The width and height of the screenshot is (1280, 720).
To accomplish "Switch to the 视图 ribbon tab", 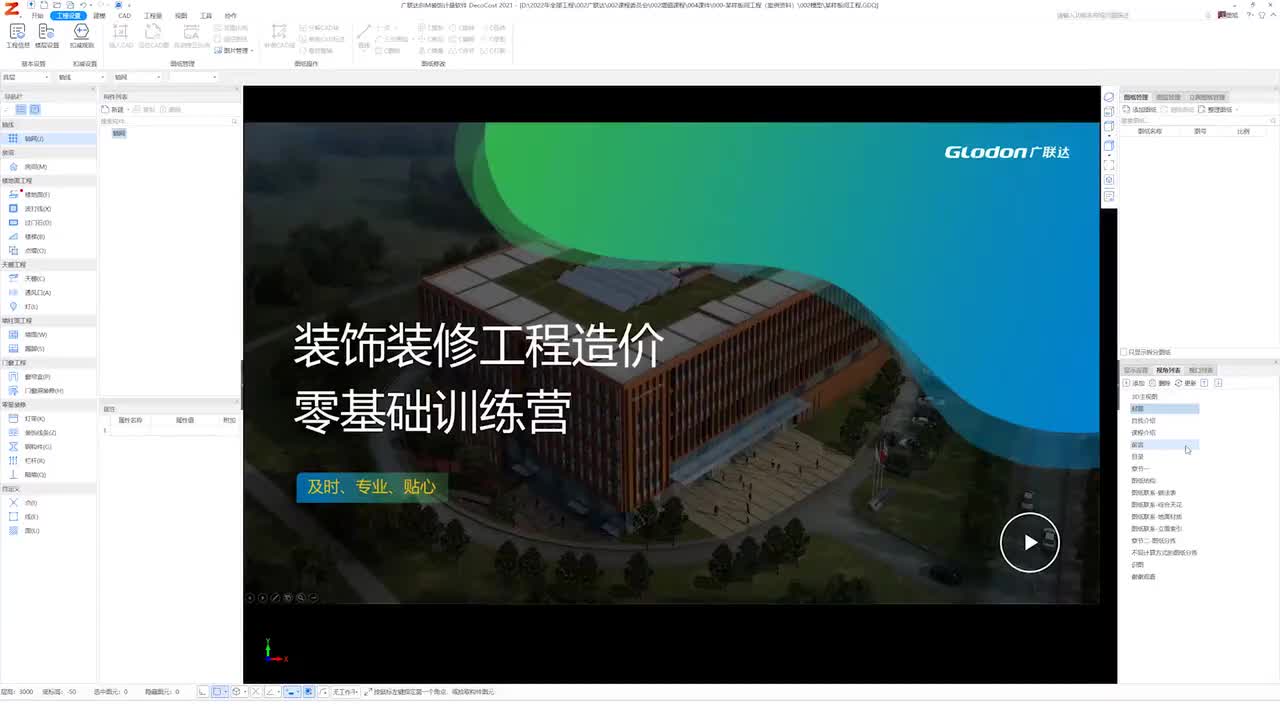I will 181,16.
